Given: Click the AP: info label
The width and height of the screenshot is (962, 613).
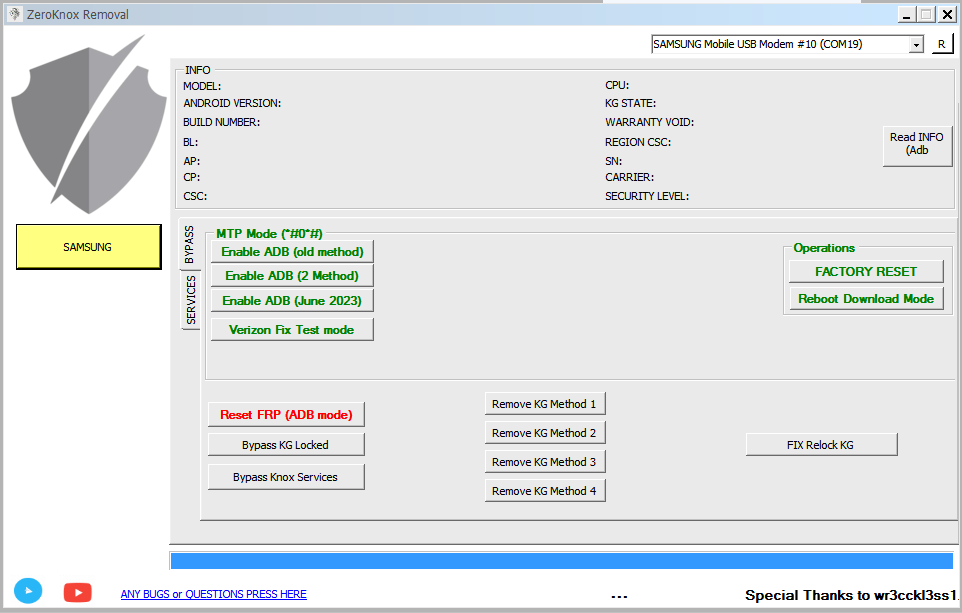Looking at the screenshot, I should pyautogui.click(x=191, y=161).
